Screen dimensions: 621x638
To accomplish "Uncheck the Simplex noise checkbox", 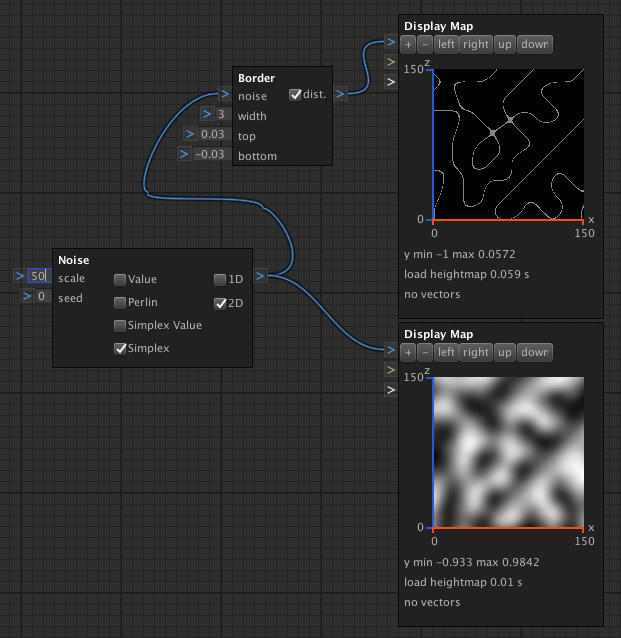I will (x=120, y=348).
